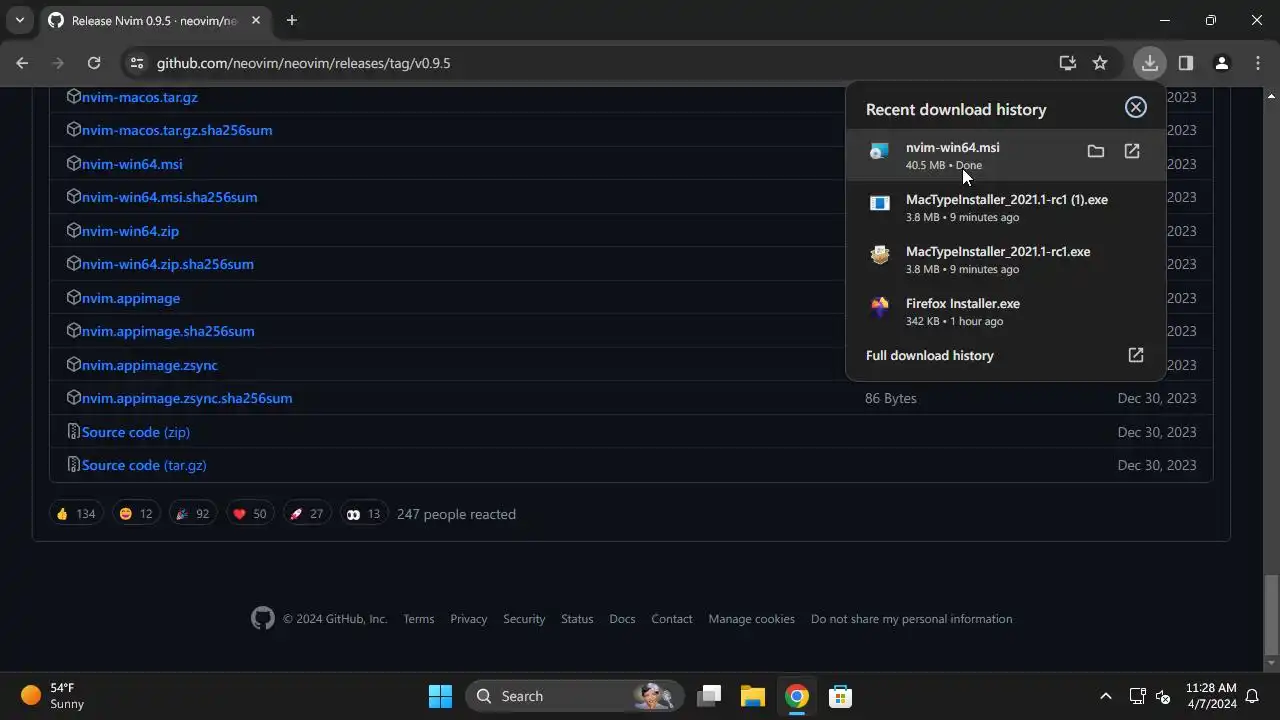Open a new browser tab
1280x720 pixels.
click(x=292, y=20)
